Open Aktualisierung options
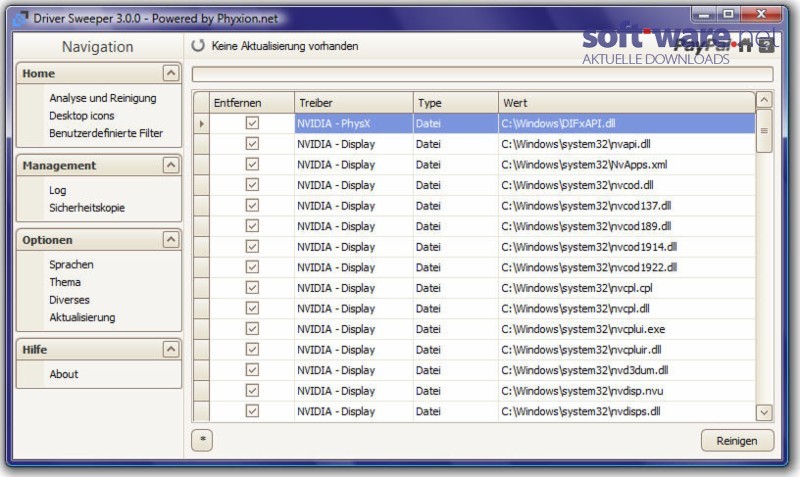 pos(82,317)
